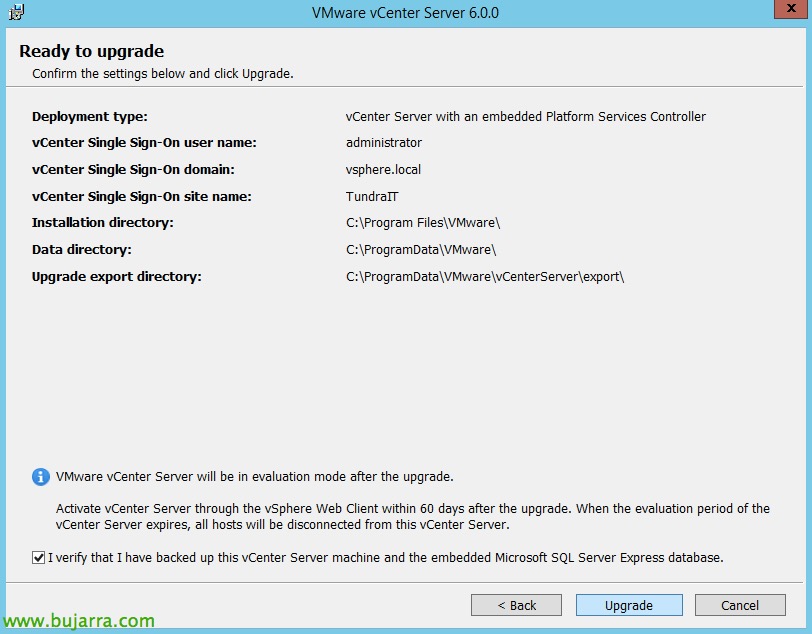This screenshot has width=812, height=634.
Task: Cancel the vCenter Server upgrade
Action: click(740, 605)
